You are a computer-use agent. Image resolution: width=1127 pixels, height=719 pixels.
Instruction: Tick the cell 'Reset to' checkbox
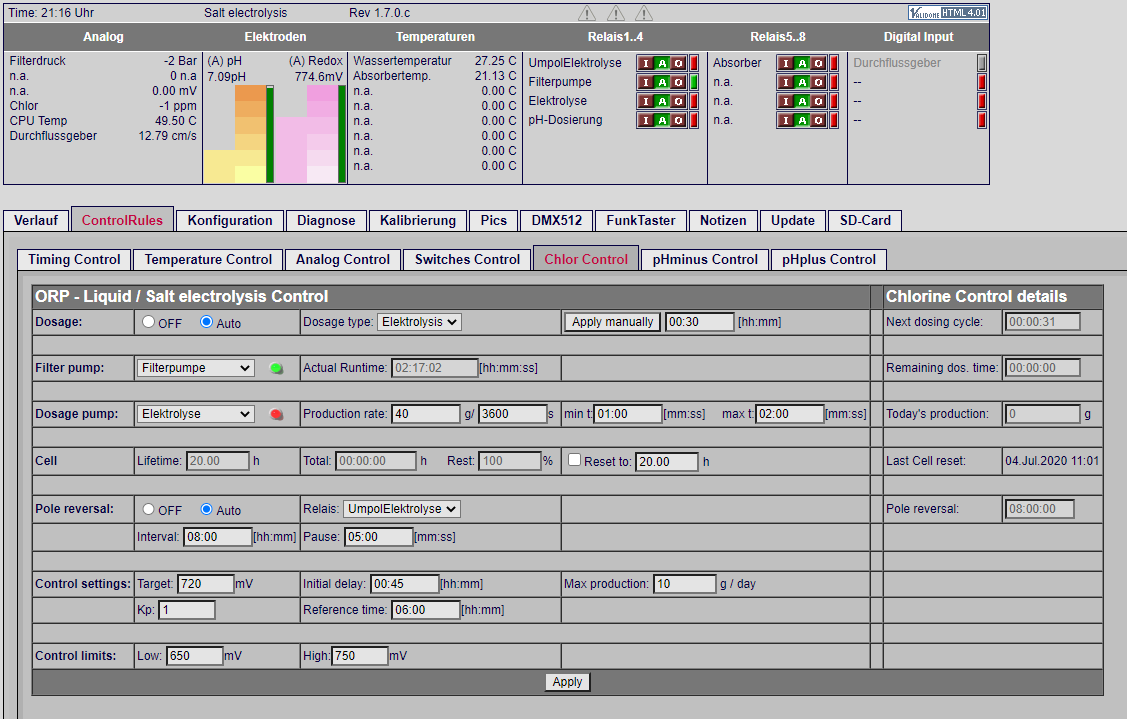[x=574, y=460]
